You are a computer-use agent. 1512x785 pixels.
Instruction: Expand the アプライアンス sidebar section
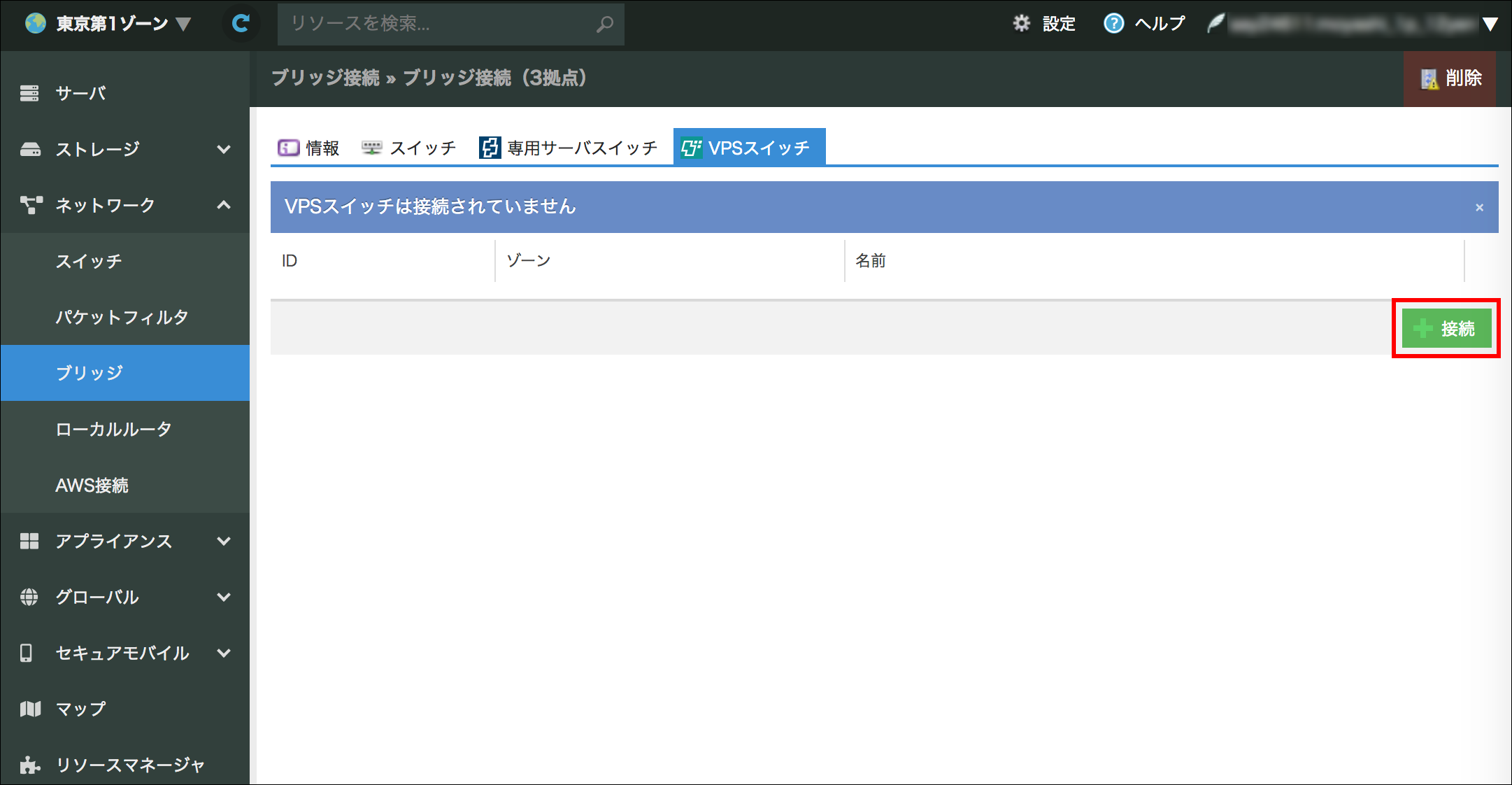pyautogui.click(x=224, y=541)
